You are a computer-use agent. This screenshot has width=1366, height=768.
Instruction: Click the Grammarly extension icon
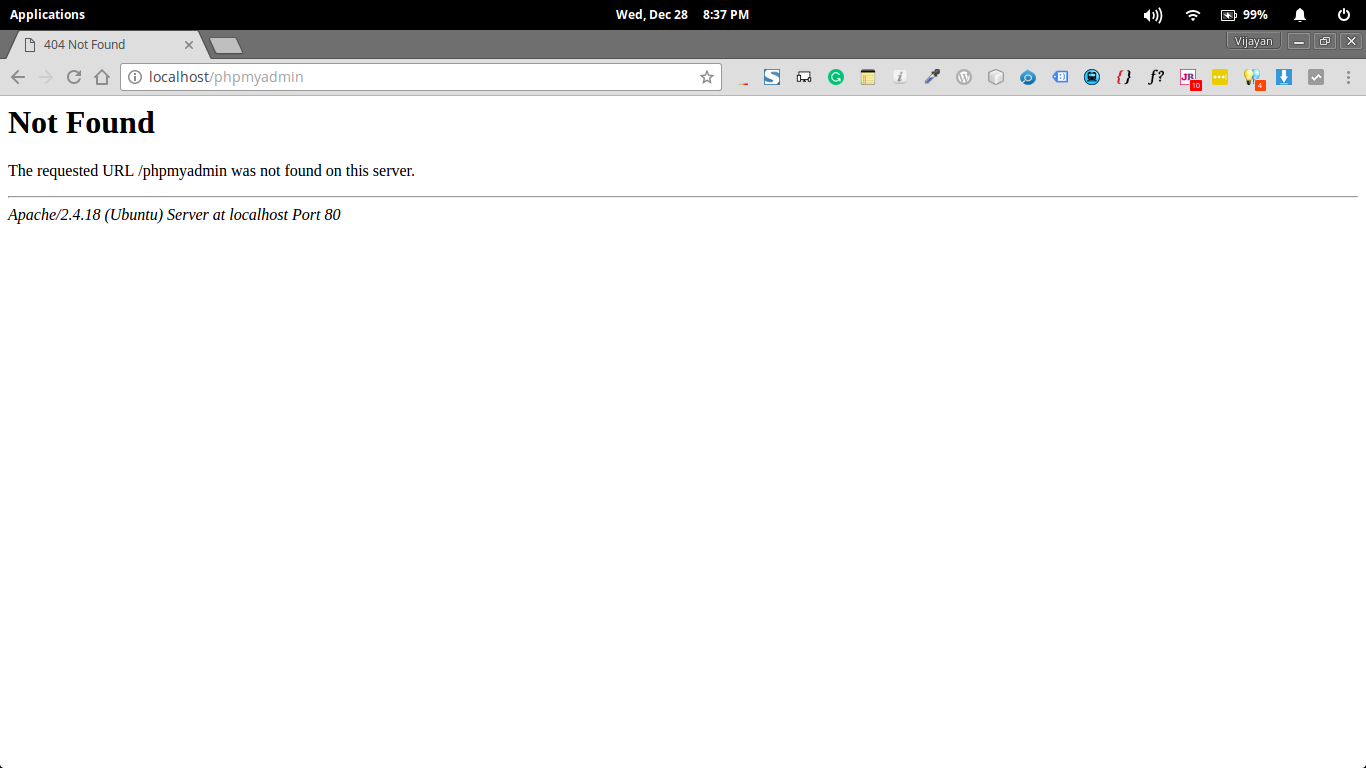click(x=836, y=77)
